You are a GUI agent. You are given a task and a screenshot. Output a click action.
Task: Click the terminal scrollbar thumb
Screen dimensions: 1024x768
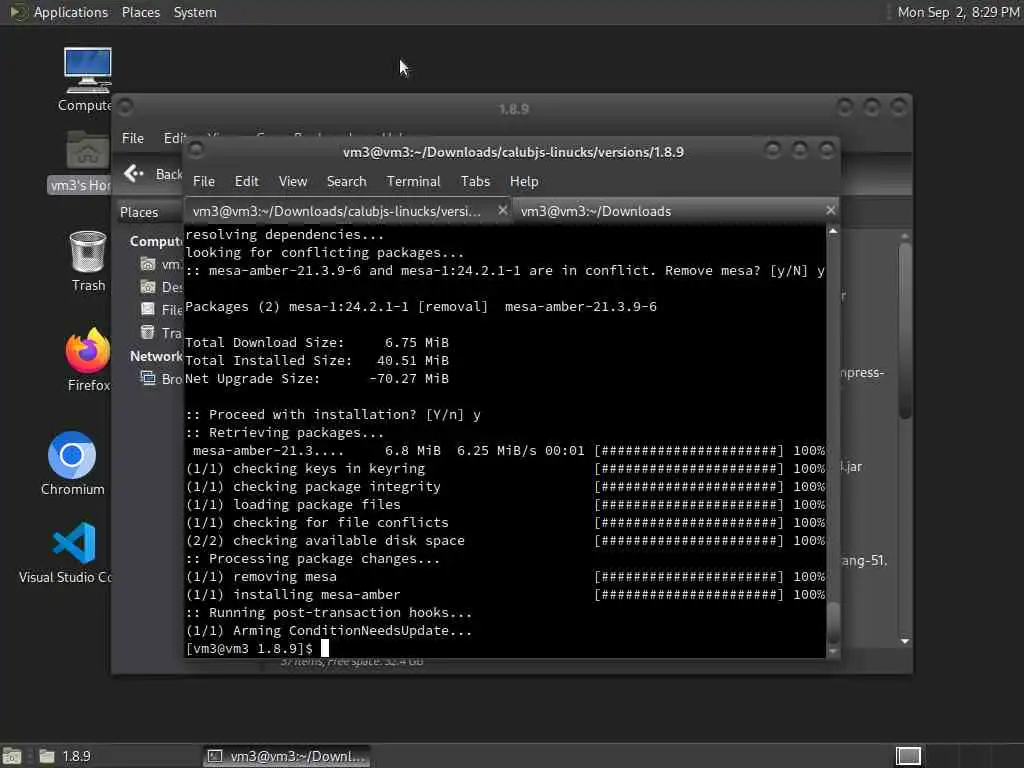coord(833,622)
